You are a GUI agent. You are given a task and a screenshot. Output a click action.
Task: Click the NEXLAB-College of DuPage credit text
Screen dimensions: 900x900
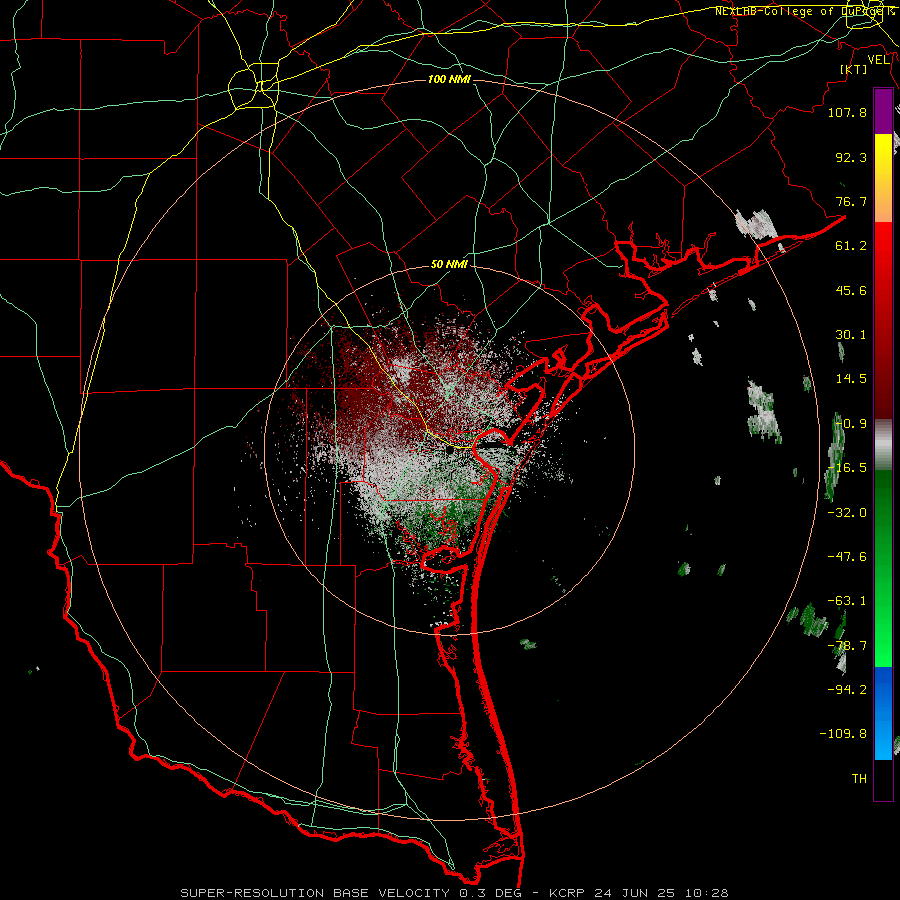804,11
